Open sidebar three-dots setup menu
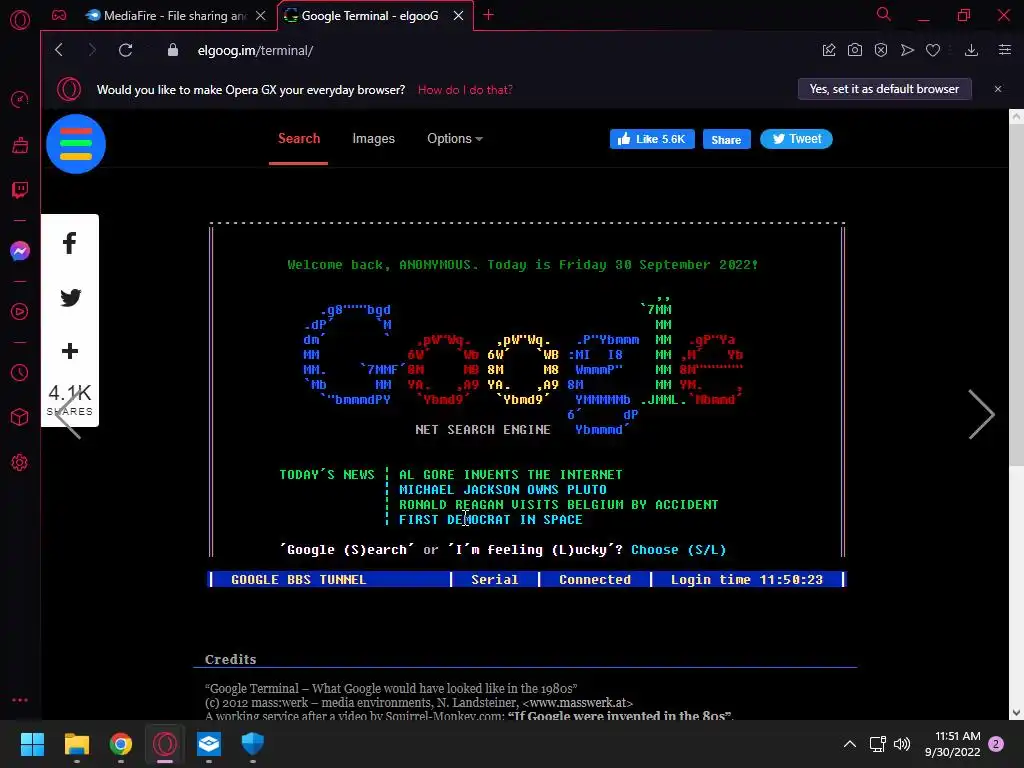Image resolution: width=1024 pixels, height=768 pixels. [20, 699]
